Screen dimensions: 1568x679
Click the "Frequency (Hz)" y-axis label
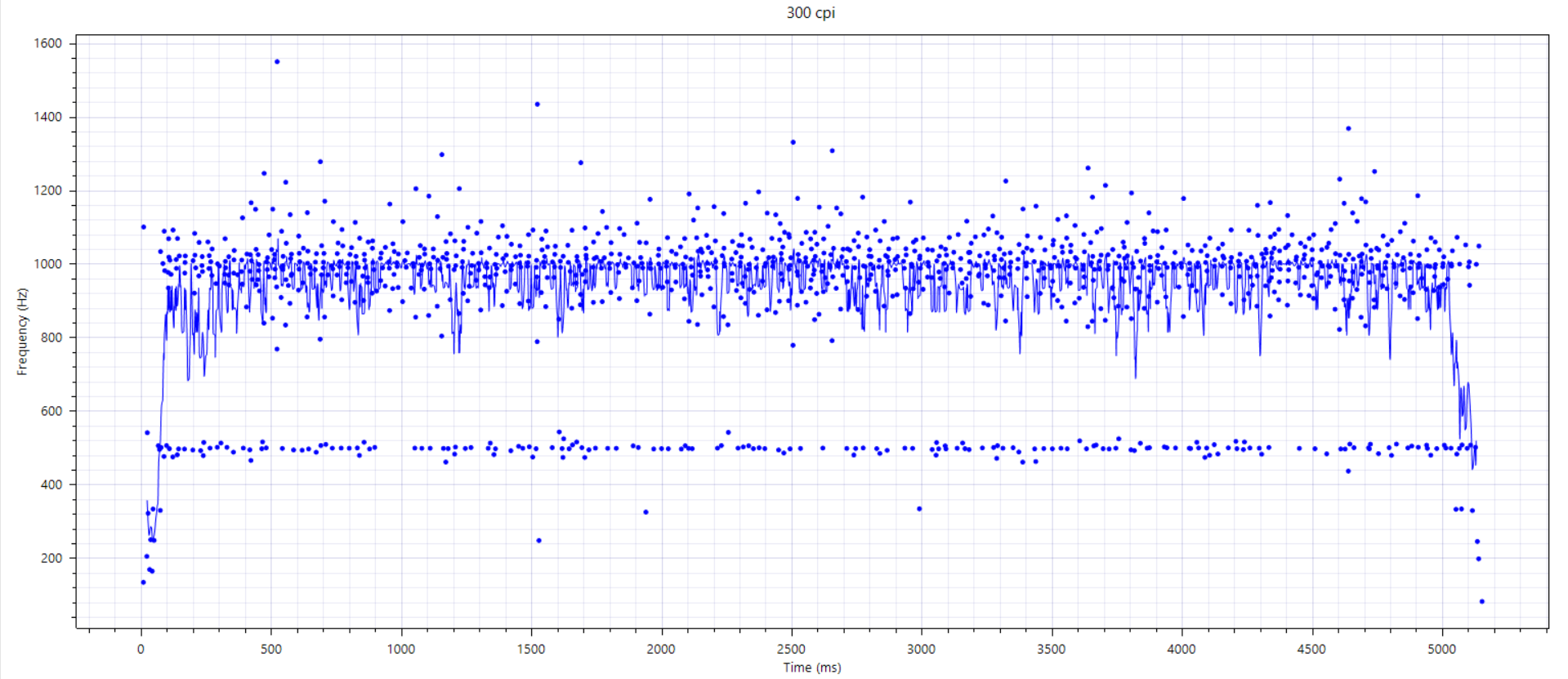point(22,332)
